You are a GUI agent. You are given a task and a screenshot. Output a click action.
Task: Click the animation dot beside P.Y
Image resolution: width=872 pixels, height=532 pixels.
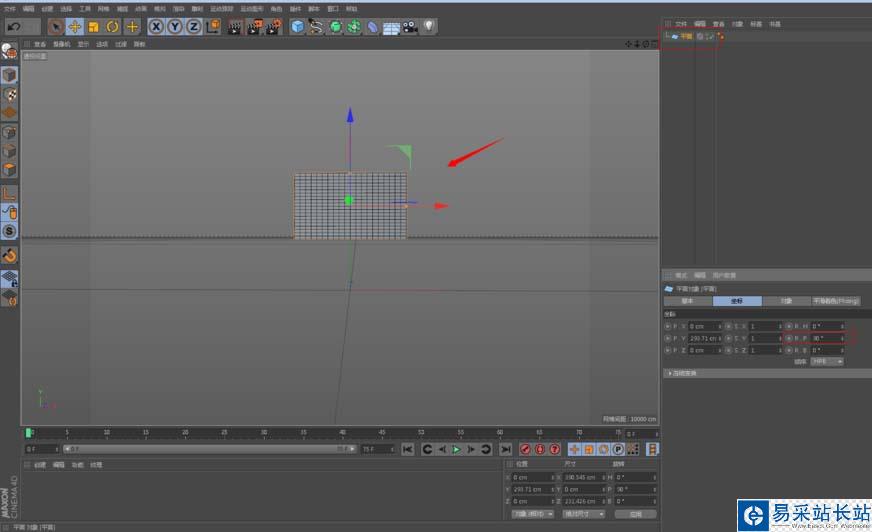coord(667,338)
